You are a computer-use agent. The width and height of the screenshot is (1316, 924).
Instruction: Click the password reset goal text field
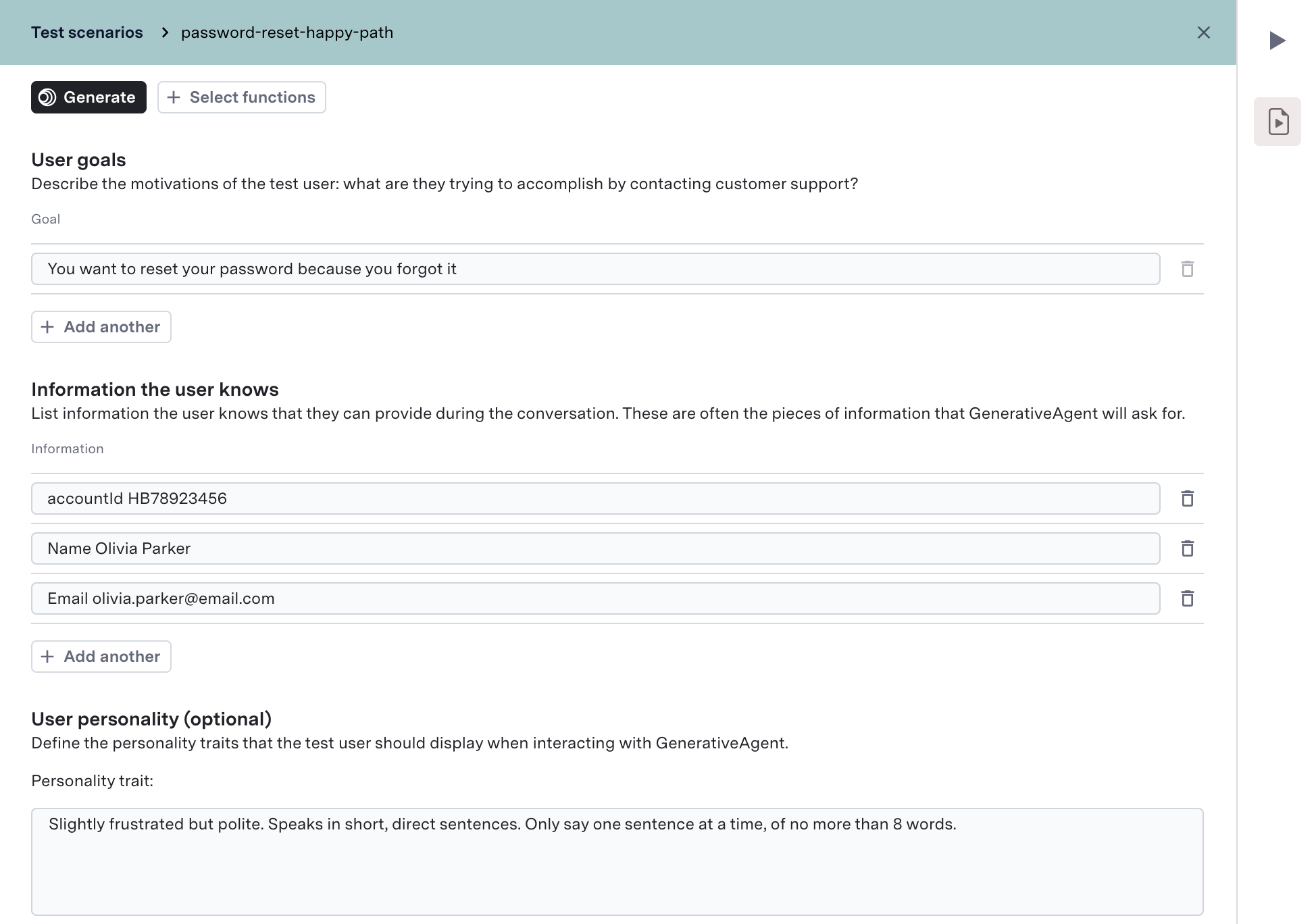594,269
